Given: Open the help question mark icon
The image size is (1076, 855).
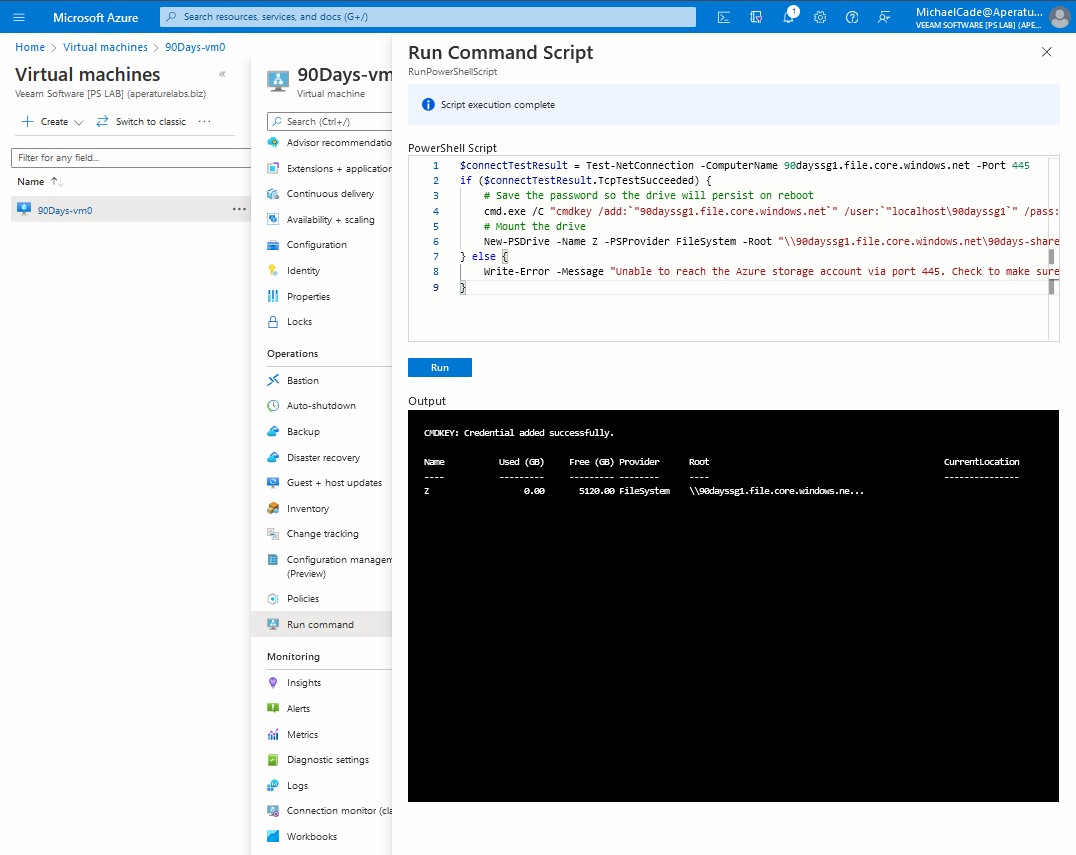Looking at the screenshot, I should pyautogui.click(x=852, y=17).
